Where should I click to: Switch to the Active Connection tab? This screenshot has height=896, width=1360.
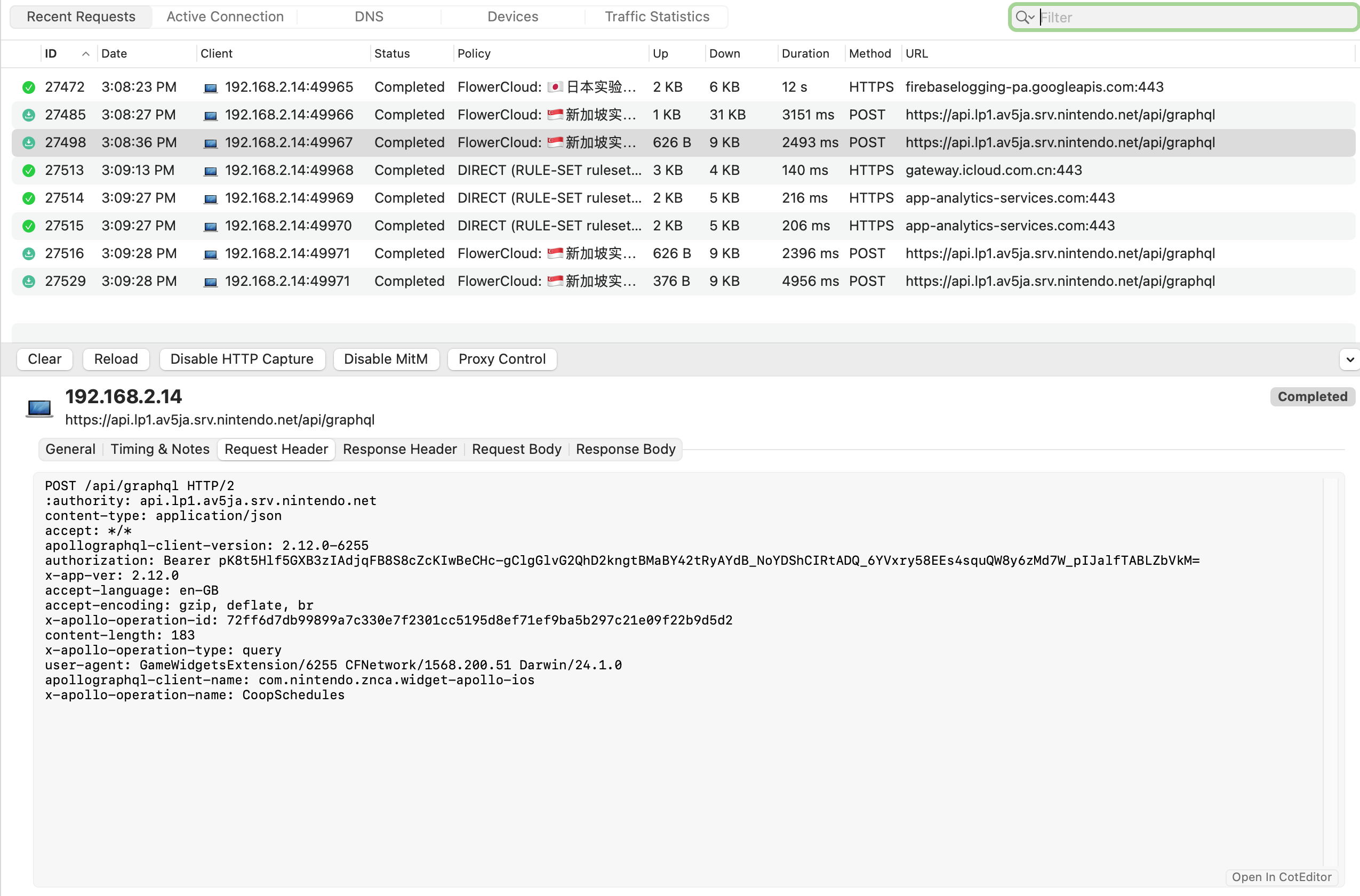(x=225, y=17)
